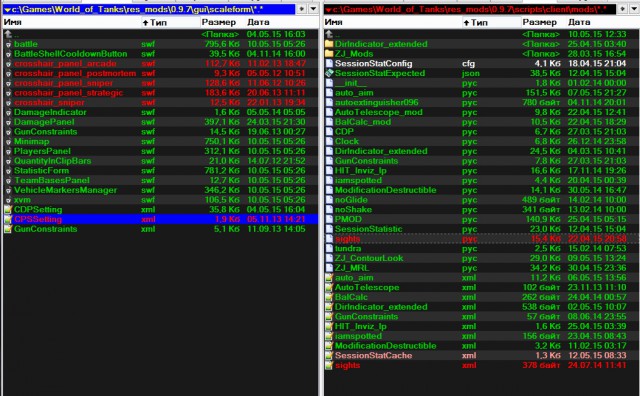
Task: Select the crosshair_sniper file name
Action: (49, 102)
